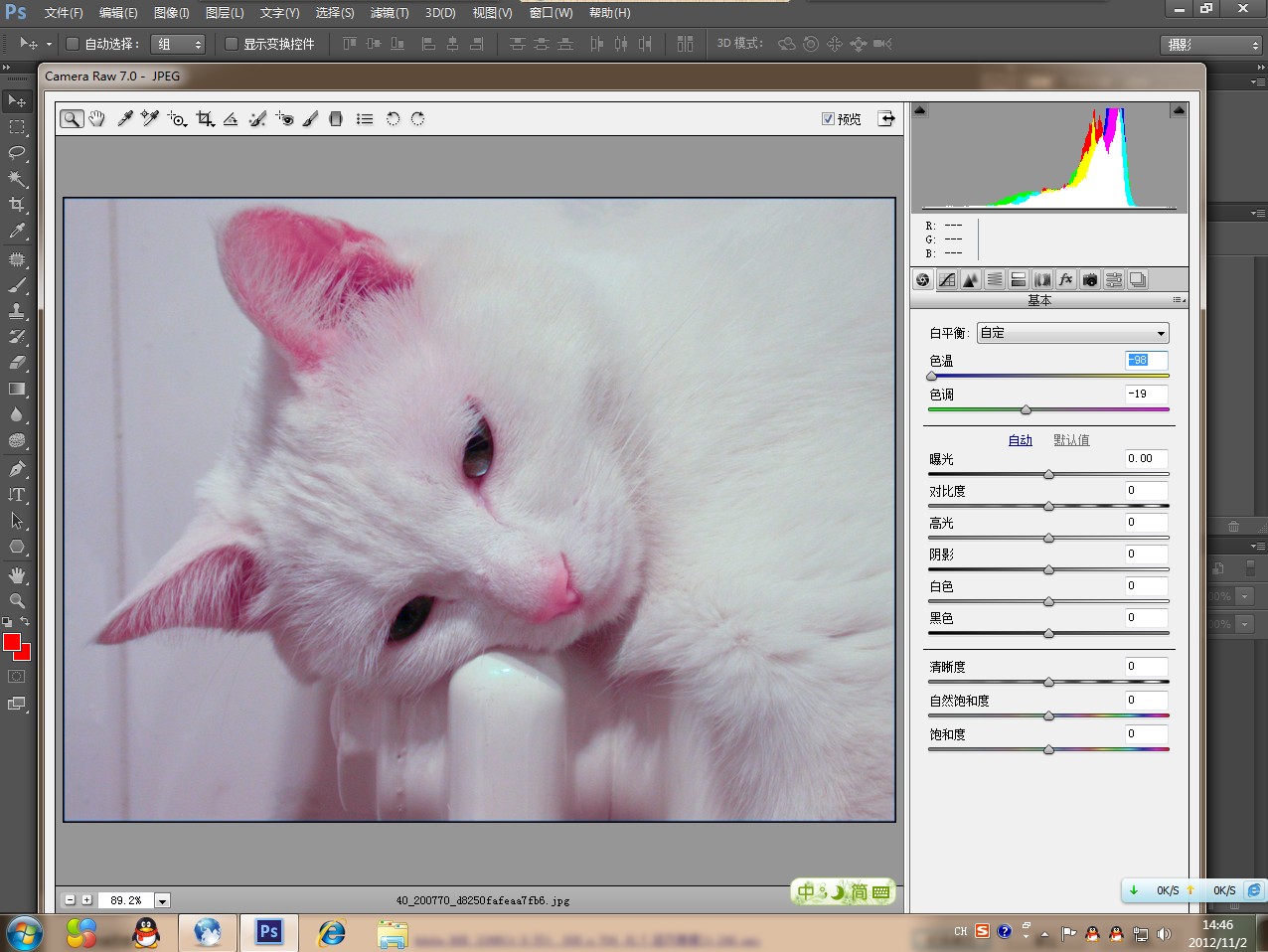Activate the Red Eye Removal tool
Screen dimensions: 1268x952
(284, 119)
